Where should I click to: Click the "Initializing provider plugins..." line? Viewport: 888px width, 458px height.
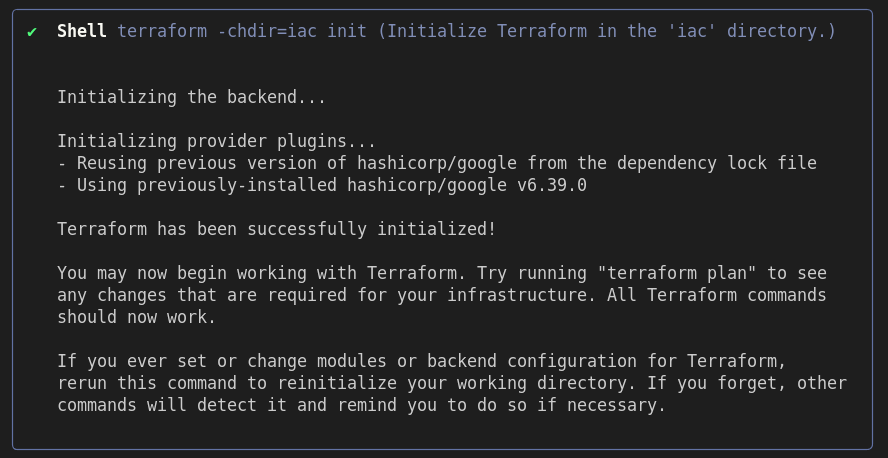(x=216, y=141)
